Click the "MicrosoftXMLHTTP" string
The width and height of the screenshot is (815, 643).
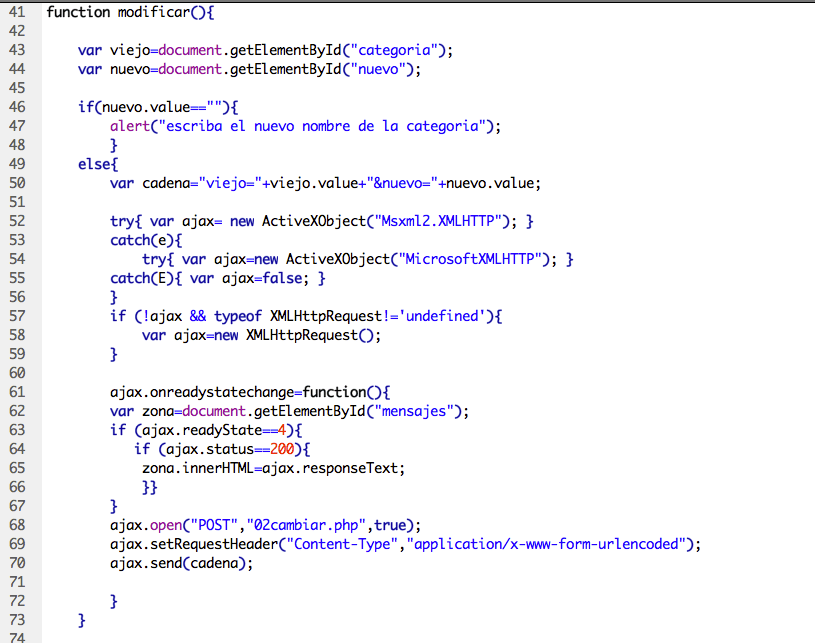tap(473, 259)
